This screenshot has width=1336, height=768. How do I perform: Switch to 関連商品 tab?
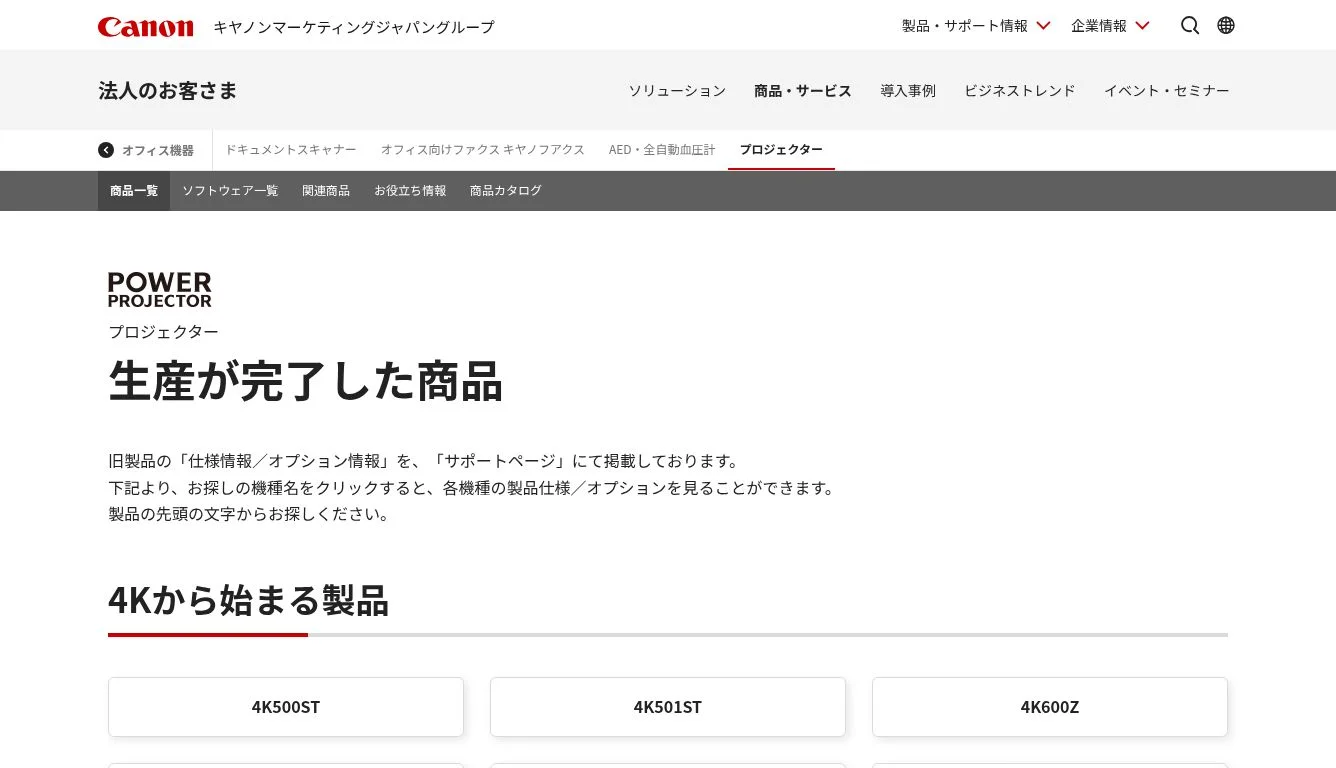pyautogui.click(x=326, y=191)
